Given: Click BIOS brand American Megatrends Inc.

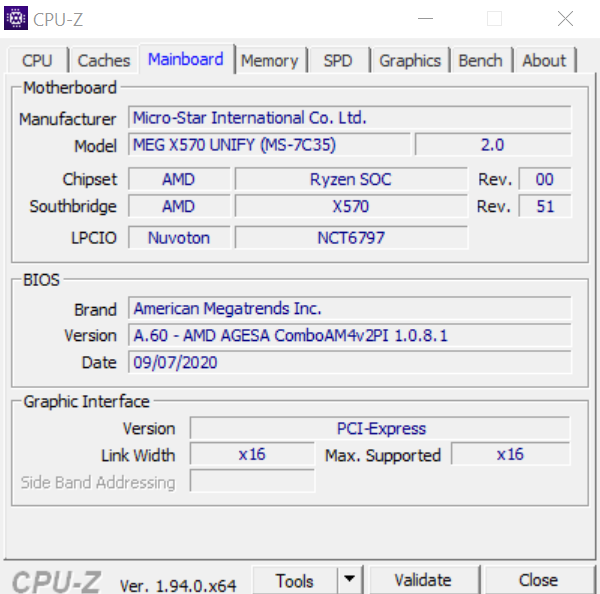Looking at the screenshot, I should click(x=350, y=308).
